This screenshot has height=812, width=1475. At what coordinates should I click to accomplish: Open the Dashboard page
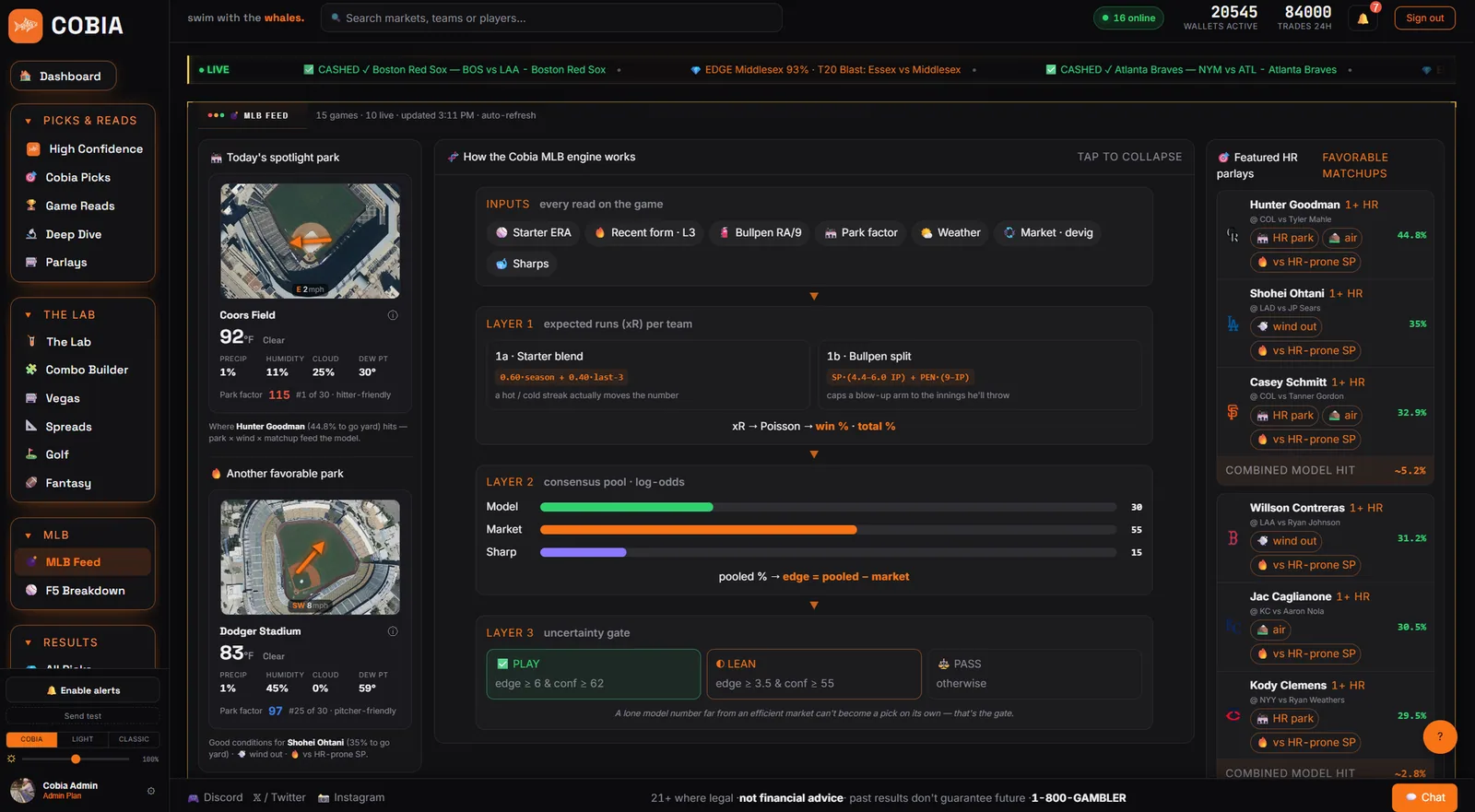[x=64, y=76]
